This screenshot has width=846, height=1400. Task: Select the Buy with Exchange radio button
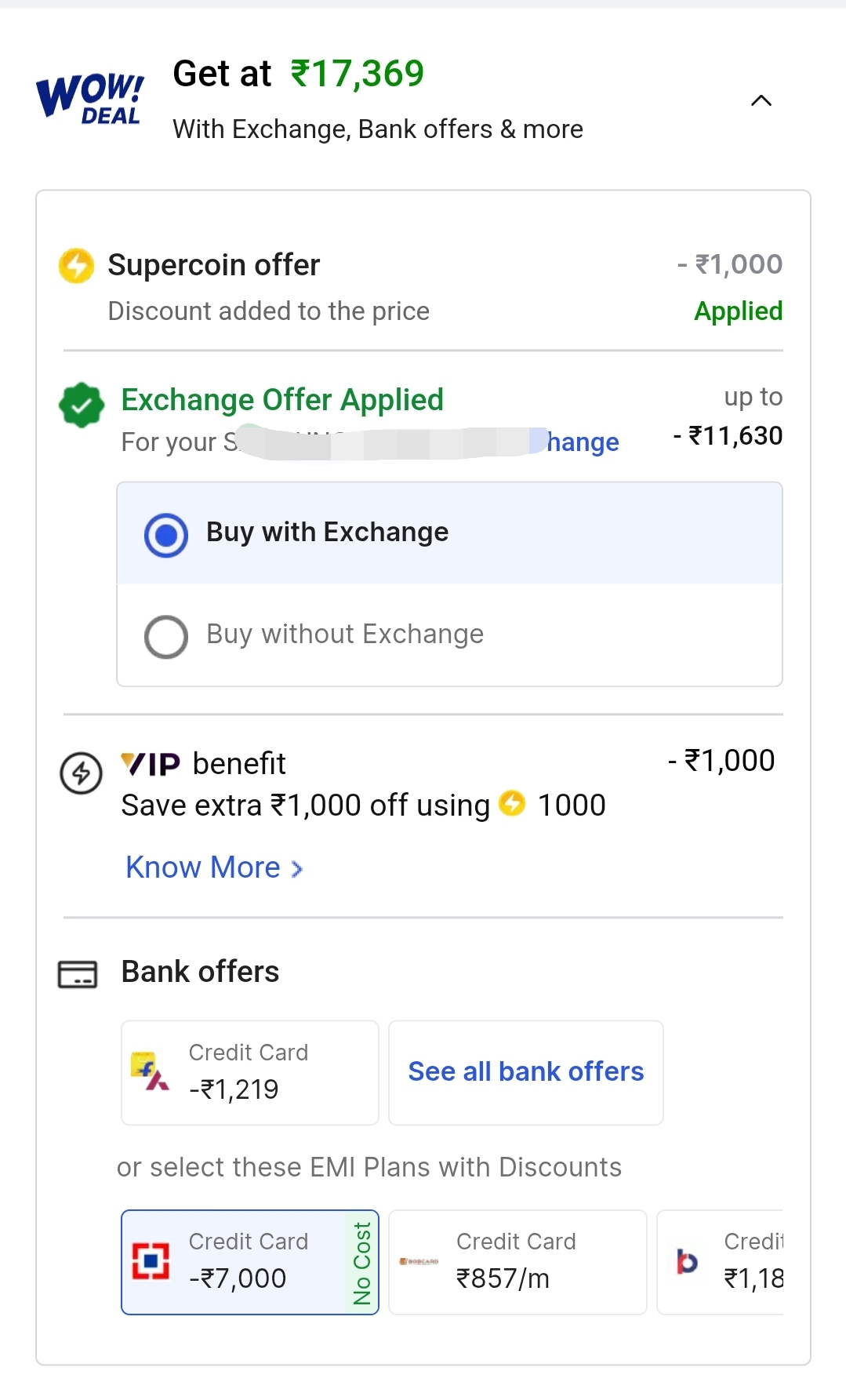[166, 536]
